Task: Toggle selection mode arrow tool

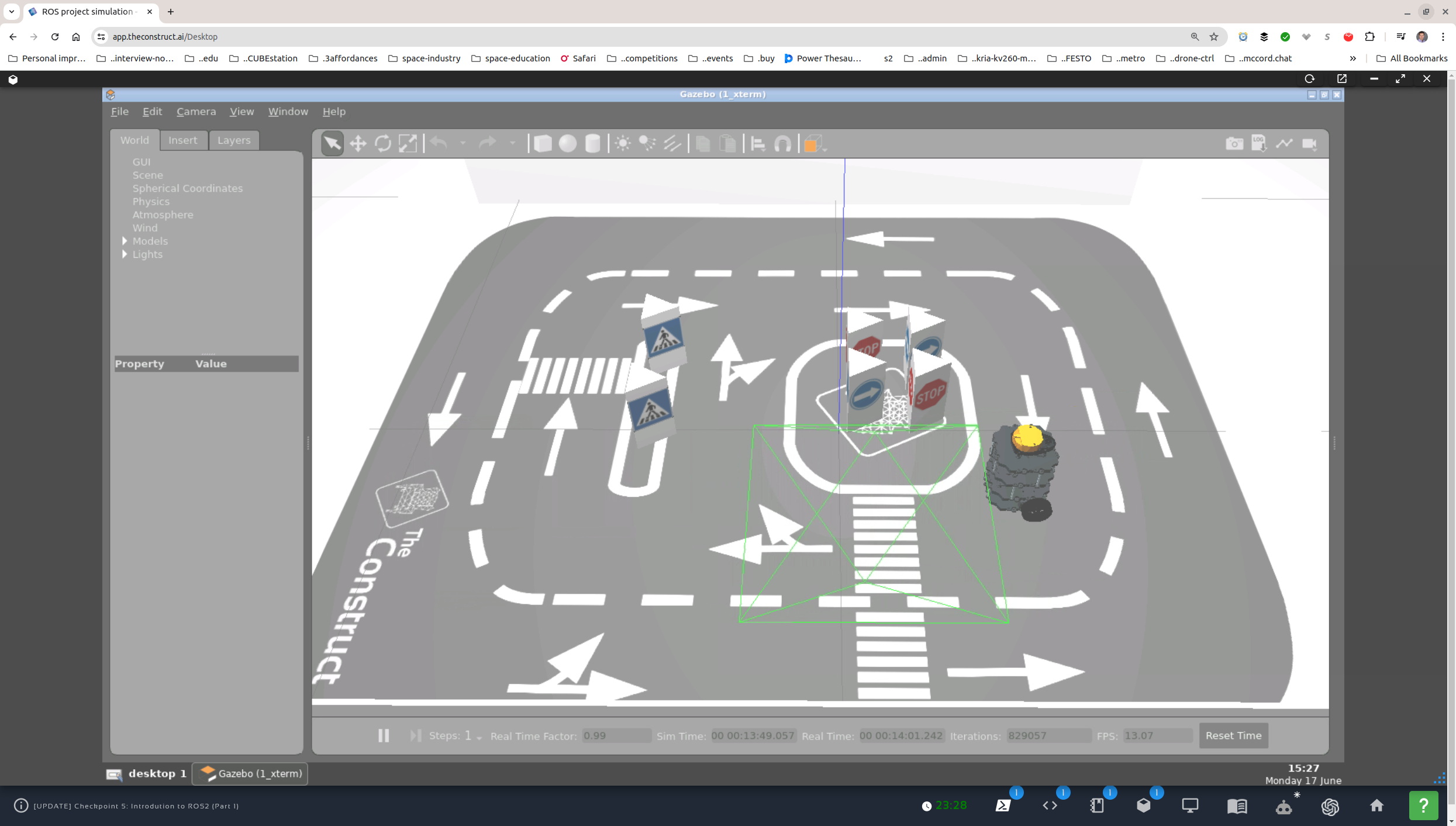Action: 332,144
